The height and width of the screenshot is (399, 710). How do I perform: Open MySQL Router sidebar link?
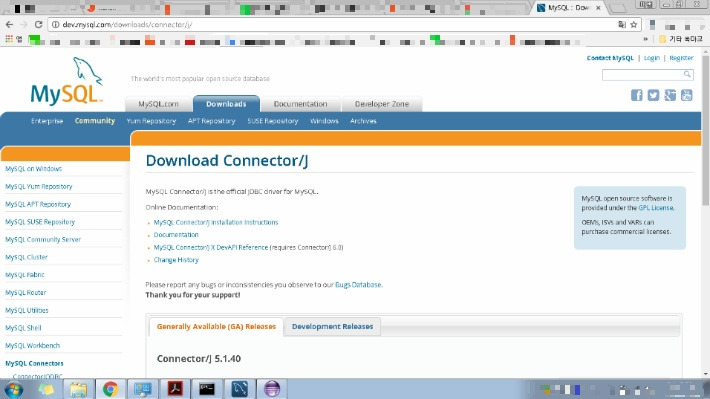point(25,293)
